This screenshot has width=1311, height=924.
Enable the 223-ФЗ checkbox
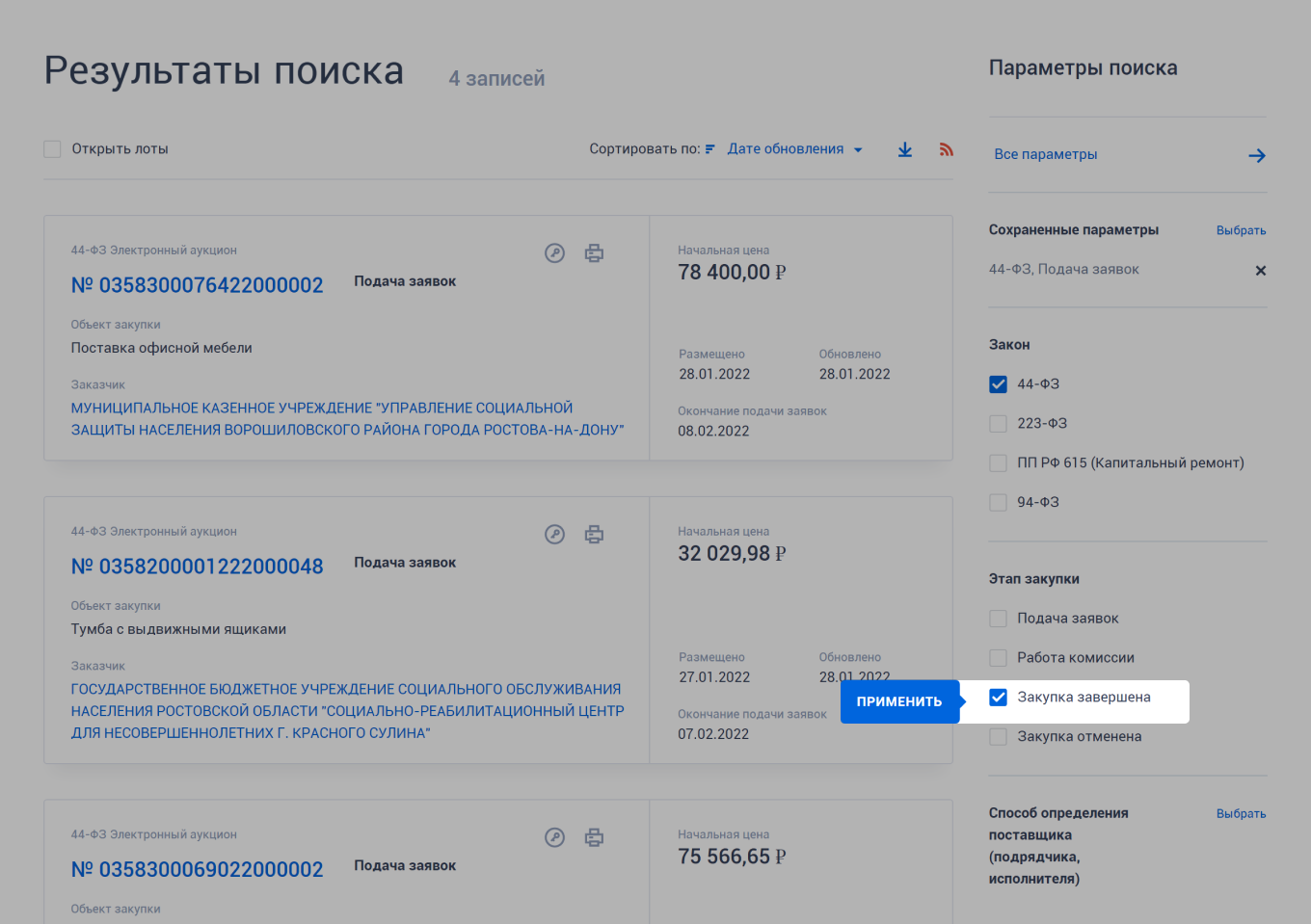point(999,424)
